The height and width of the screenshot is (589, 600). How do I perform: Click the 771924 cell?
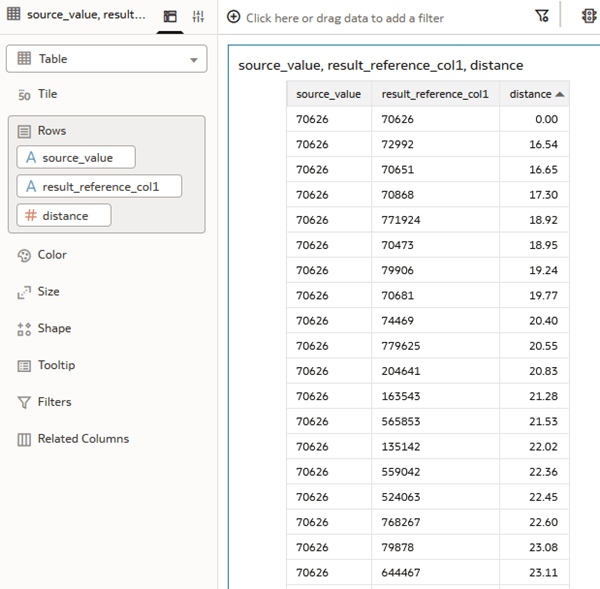[x=435, y=220]
